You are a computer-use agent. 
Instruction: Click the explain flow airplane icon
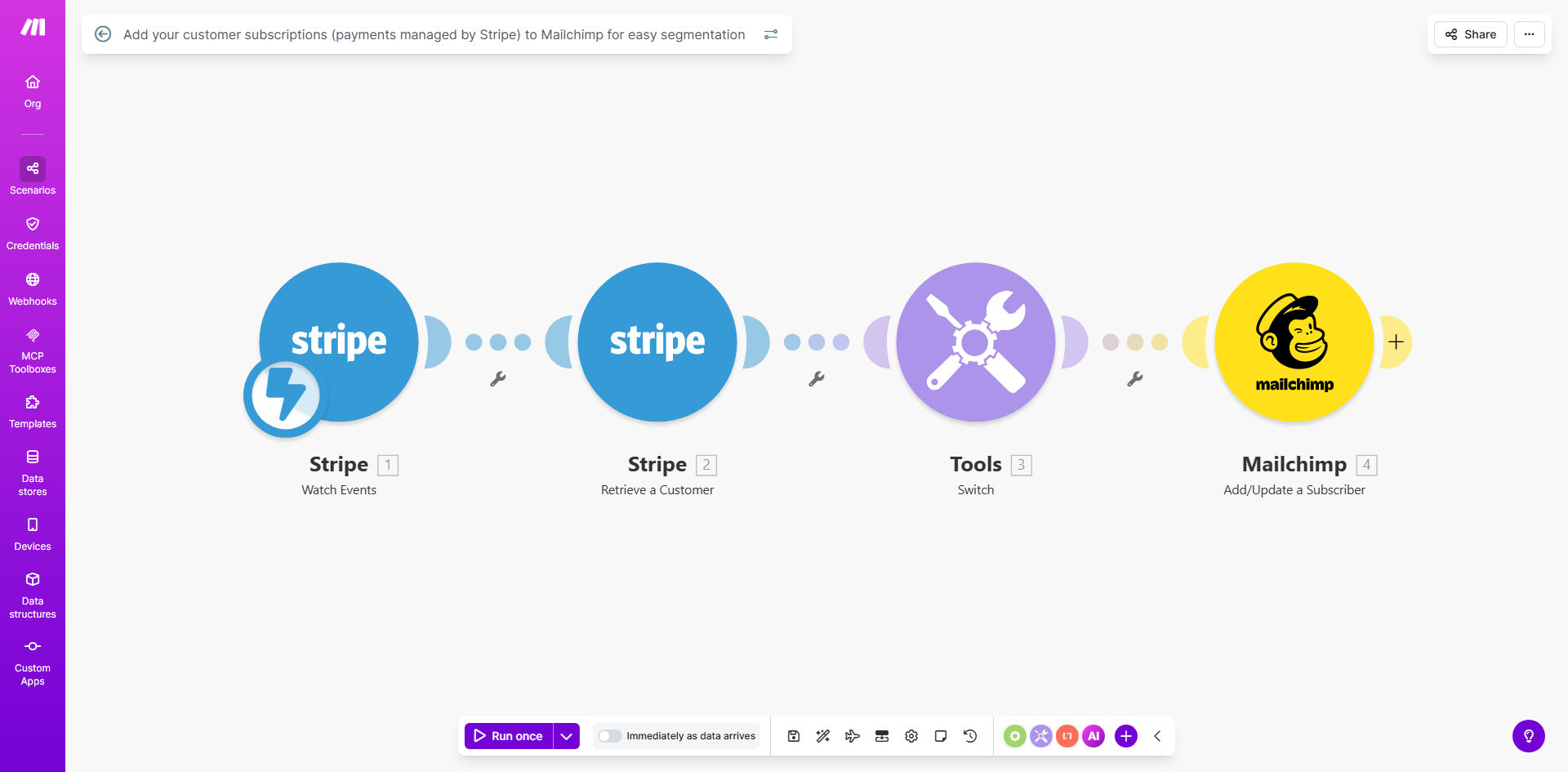pyautogui.click(x=853, y=736)
